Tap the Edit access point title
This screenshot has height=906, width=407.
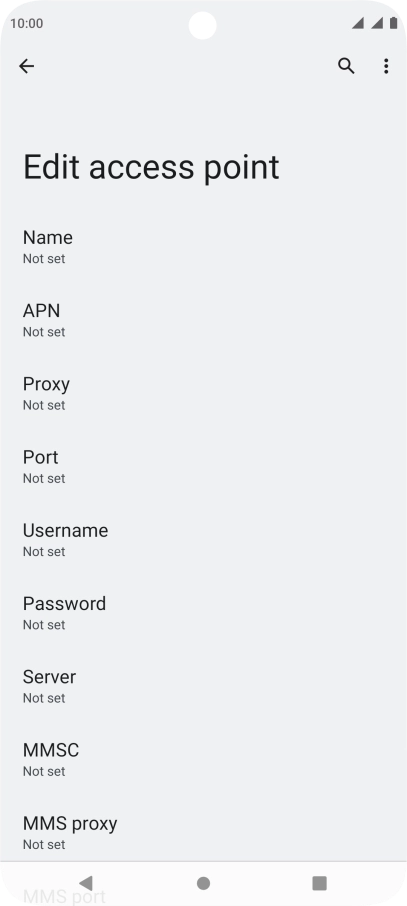tap(151, 168)
